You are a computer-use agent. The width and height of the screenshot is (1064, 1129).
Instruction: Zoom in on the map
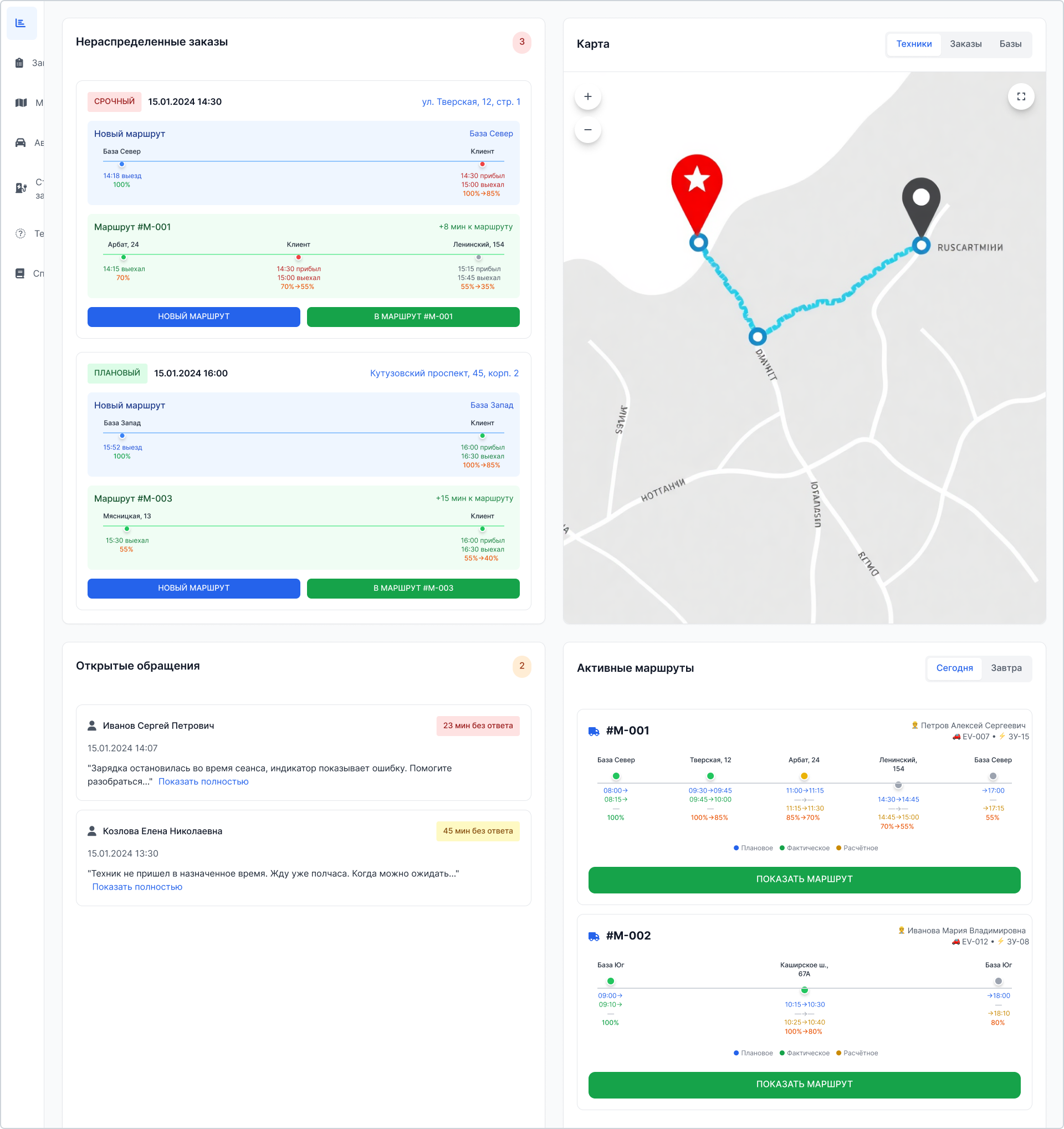(587, 96)
